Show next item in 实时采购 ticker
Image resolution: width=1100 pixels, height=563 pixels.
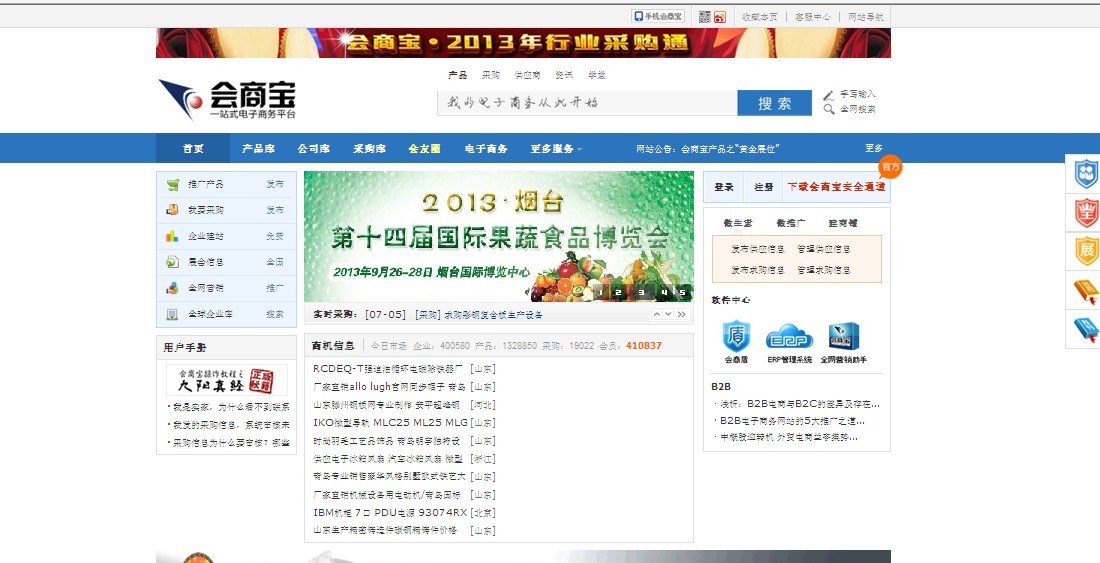click(x=668, y=314)
